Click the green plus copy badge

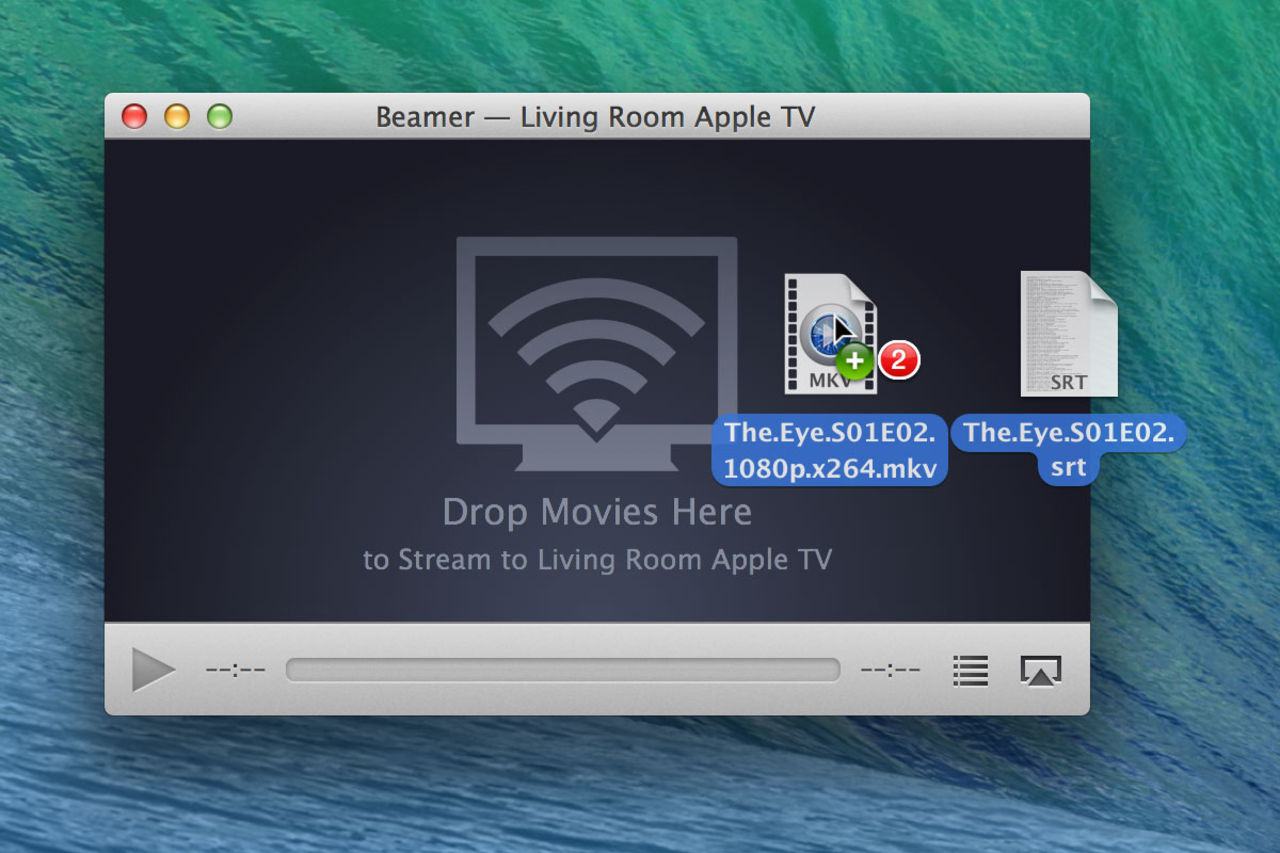coord(855,362)
